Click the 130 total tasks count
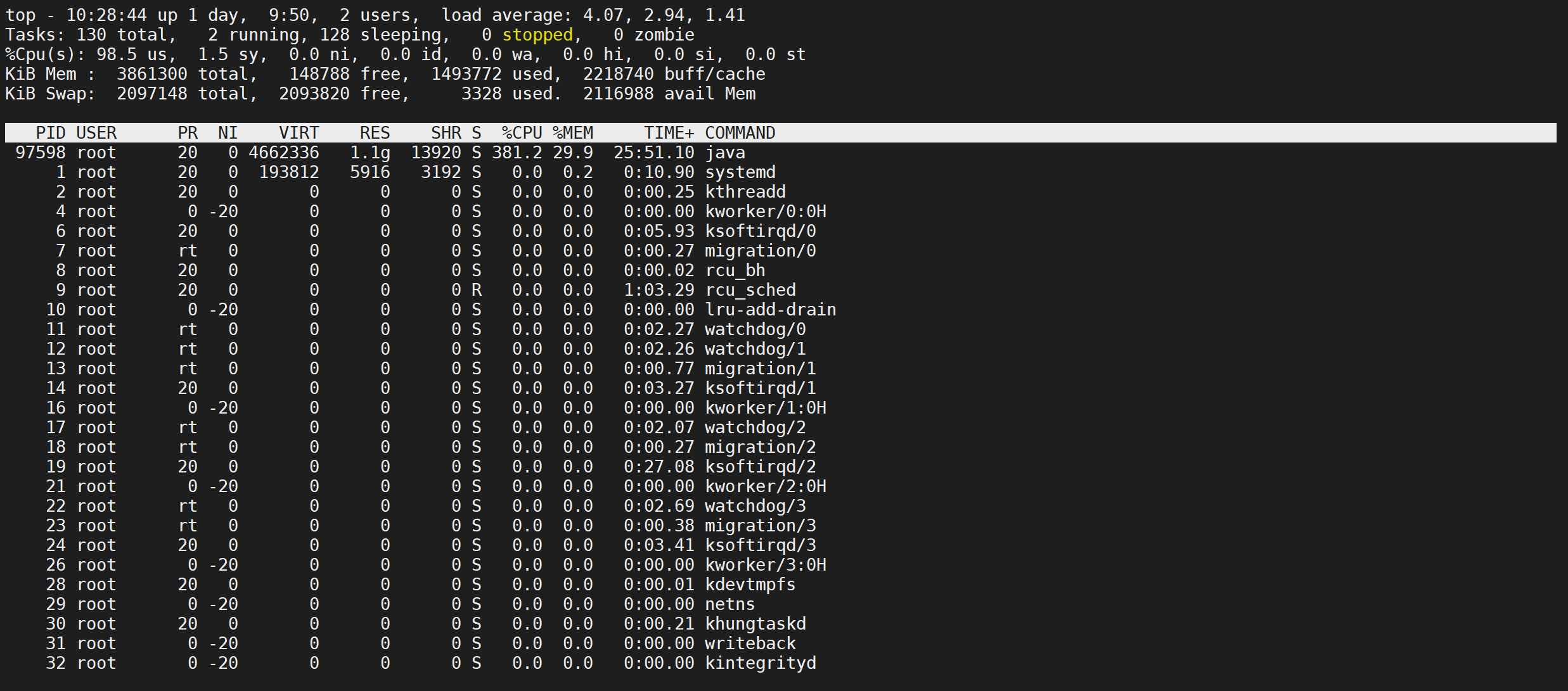1568x691 pixels. (x=91, y=35)
